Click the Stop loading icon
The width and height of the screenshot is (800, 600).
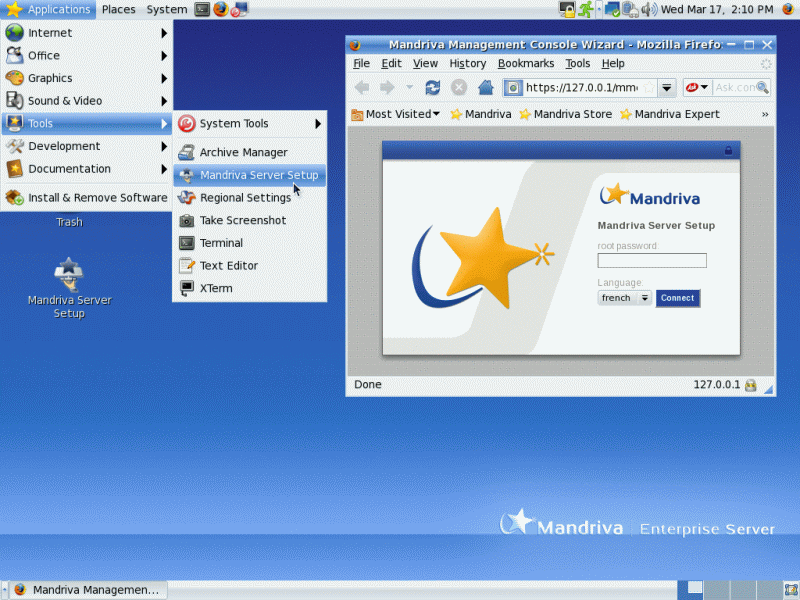tap(458, 87)
